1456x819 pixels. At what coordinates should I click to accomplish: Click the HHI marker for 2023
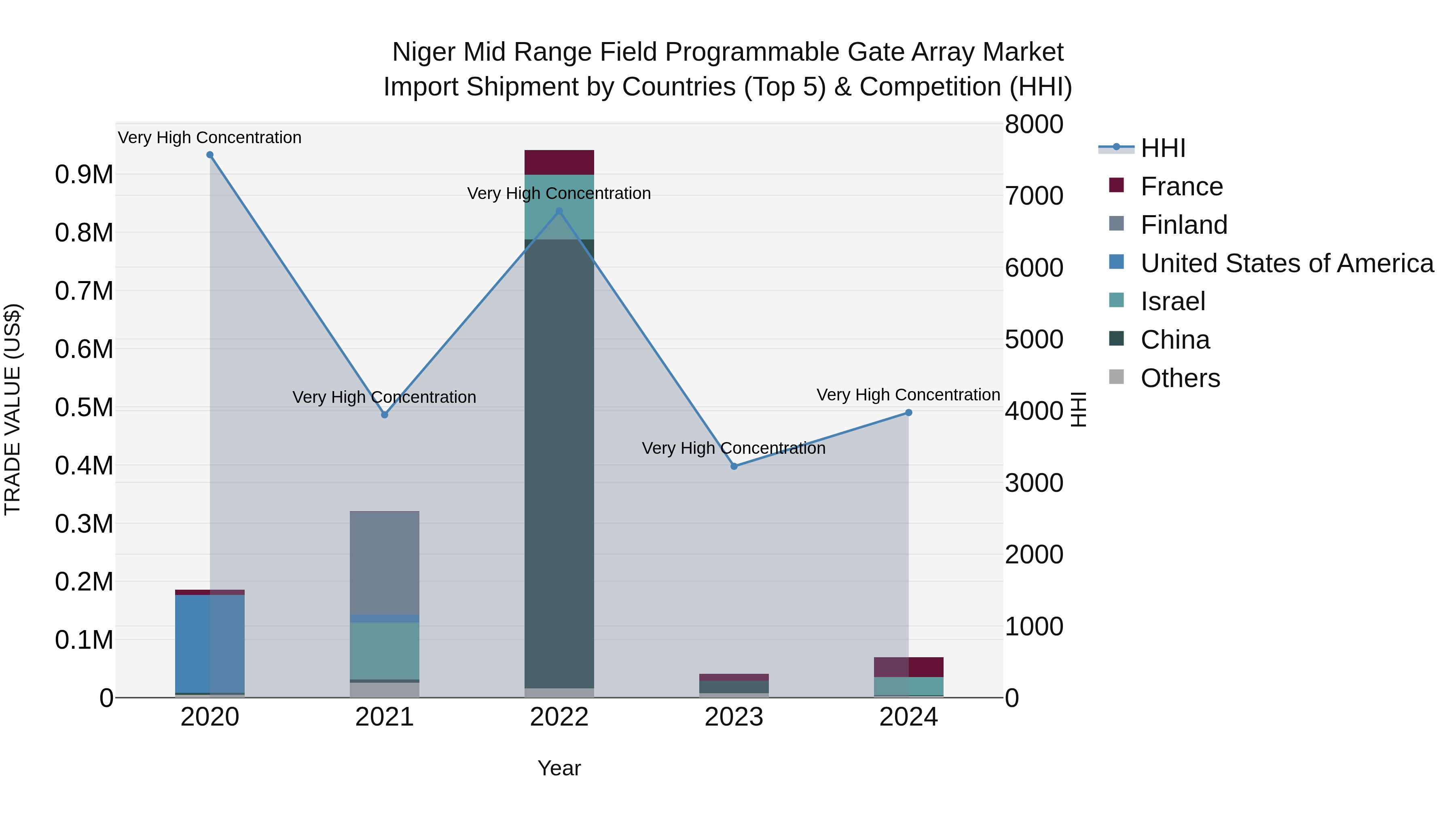[x=734, y=466]
